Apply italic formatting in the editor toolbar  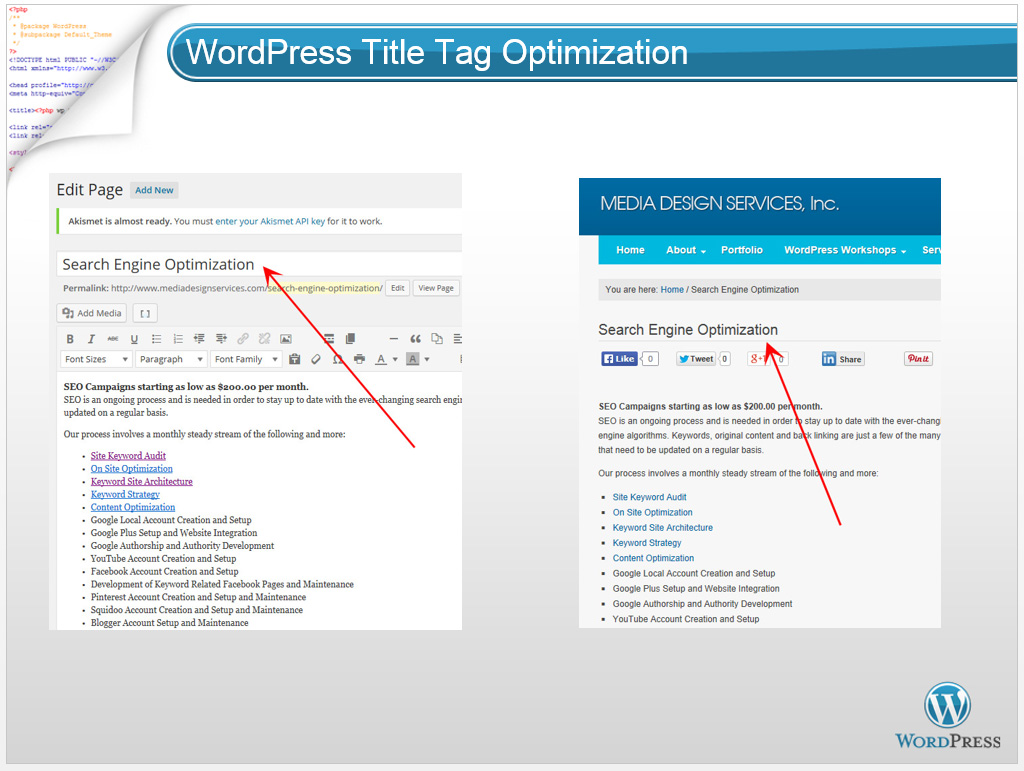click(91, 339)
